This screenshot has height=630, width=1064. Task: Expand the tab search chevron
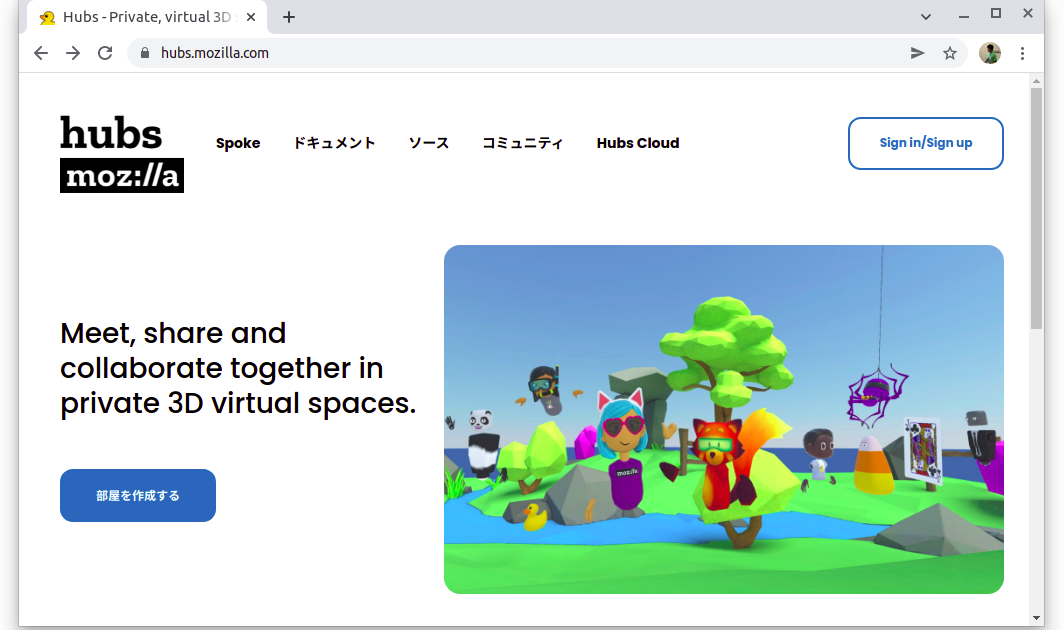(x=926, y=17)
